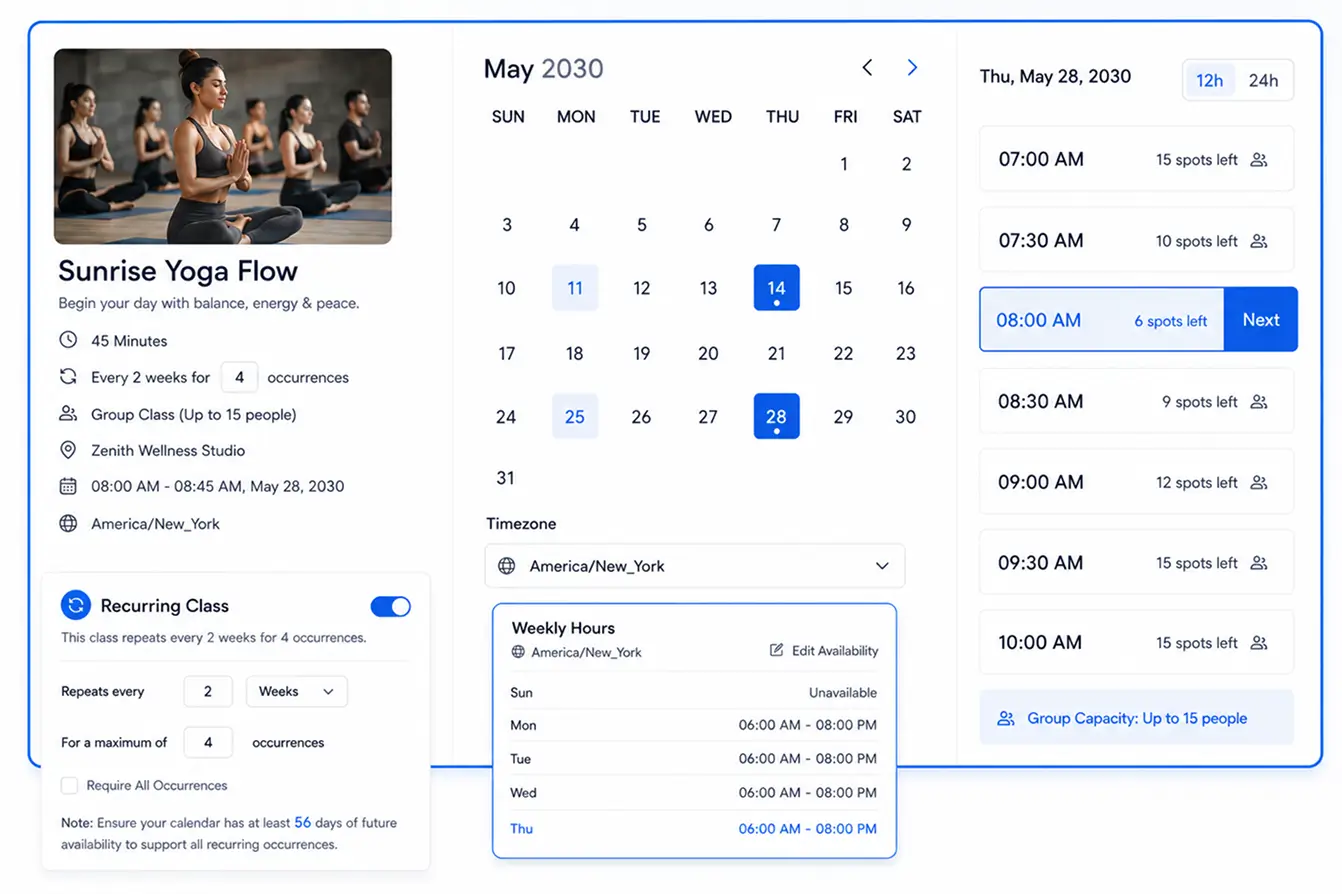
Task: Select May 11 on calendar
Action: click(575, 288)
